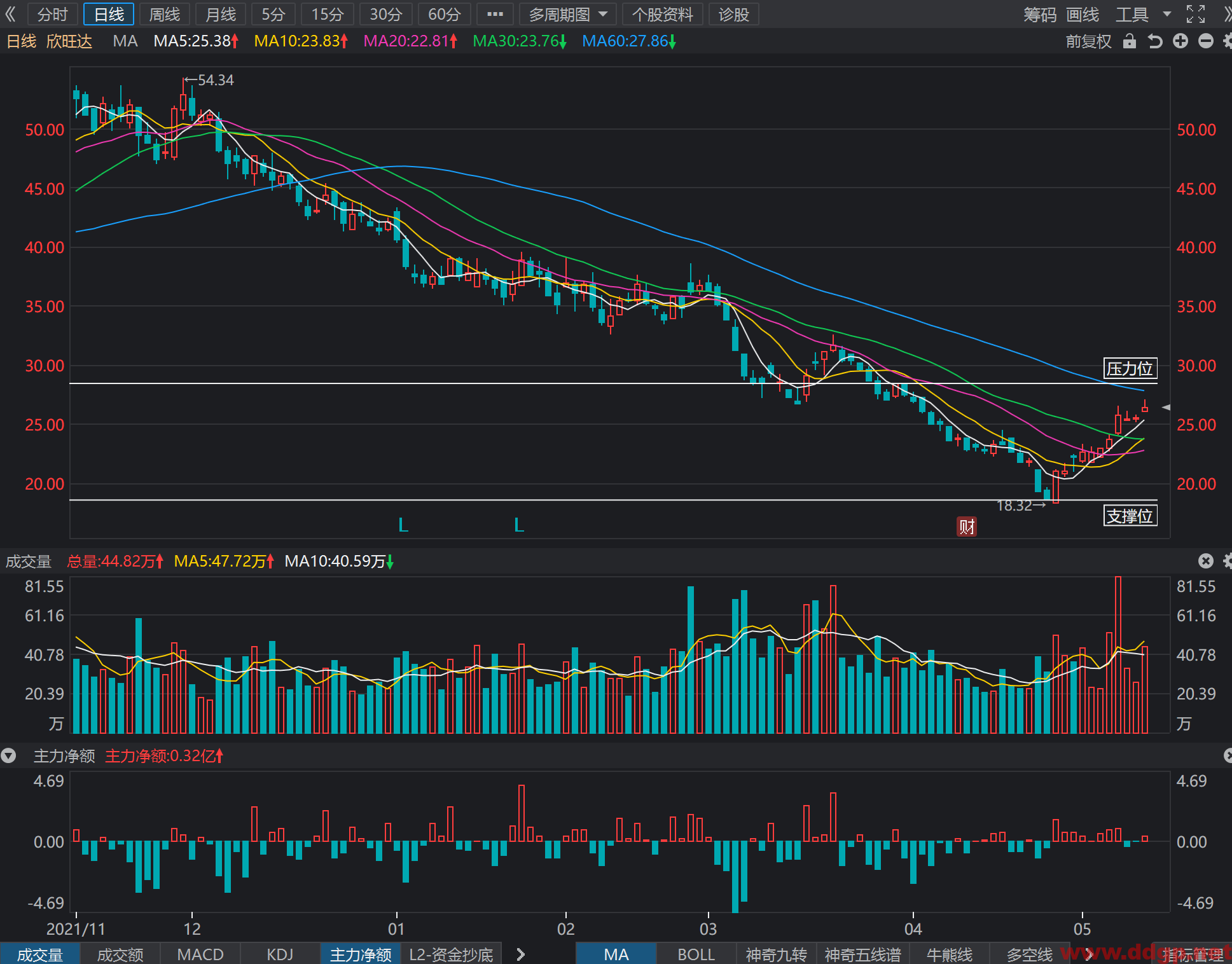Switch to the 周线 weekly period tab
The width and height of the screenshot is (1232, 964).
click(164, 14)
